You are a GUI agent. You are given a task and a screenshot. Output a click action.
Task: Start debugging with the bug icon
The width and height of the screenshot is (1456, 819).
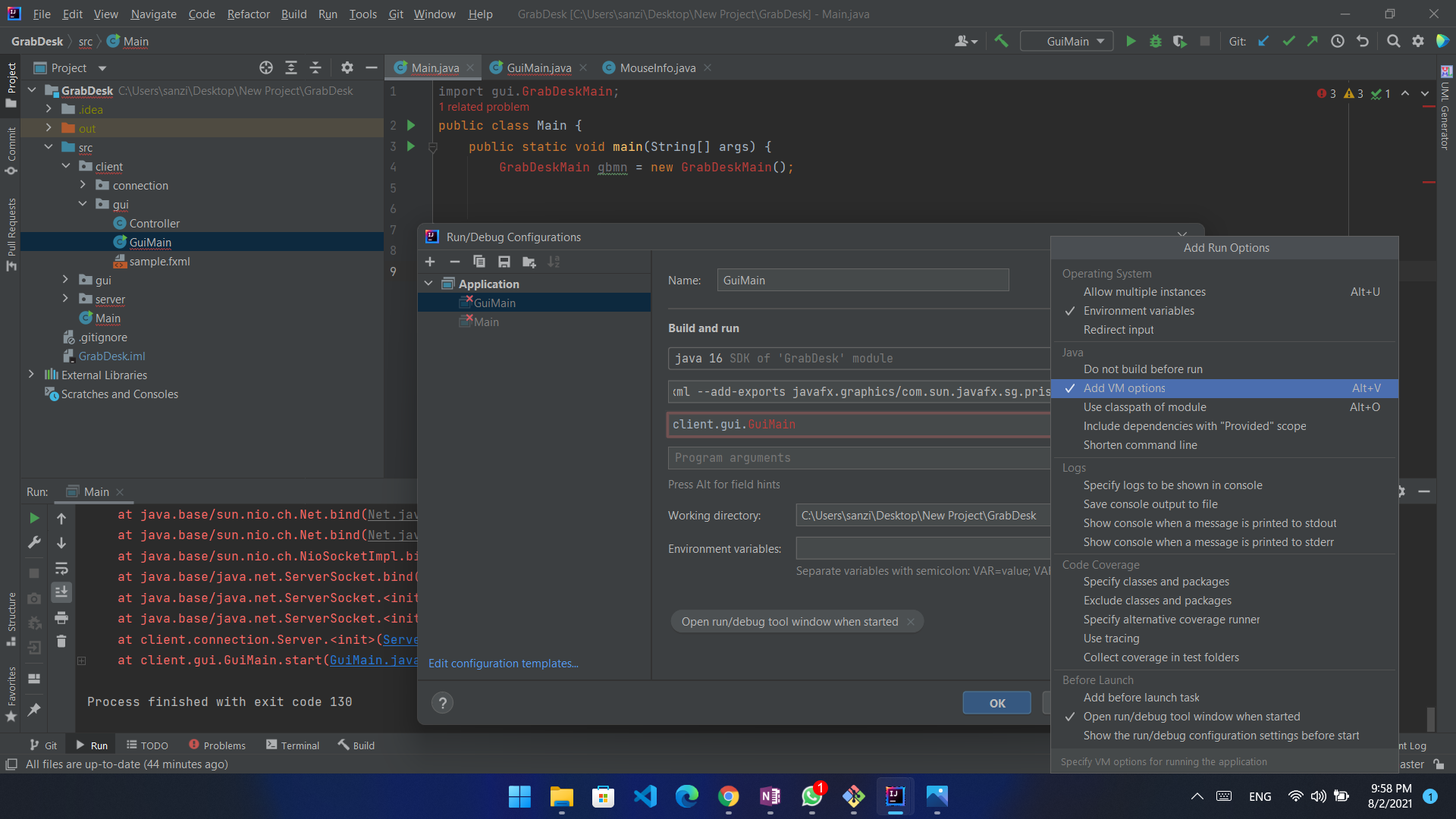(1155, 42)
